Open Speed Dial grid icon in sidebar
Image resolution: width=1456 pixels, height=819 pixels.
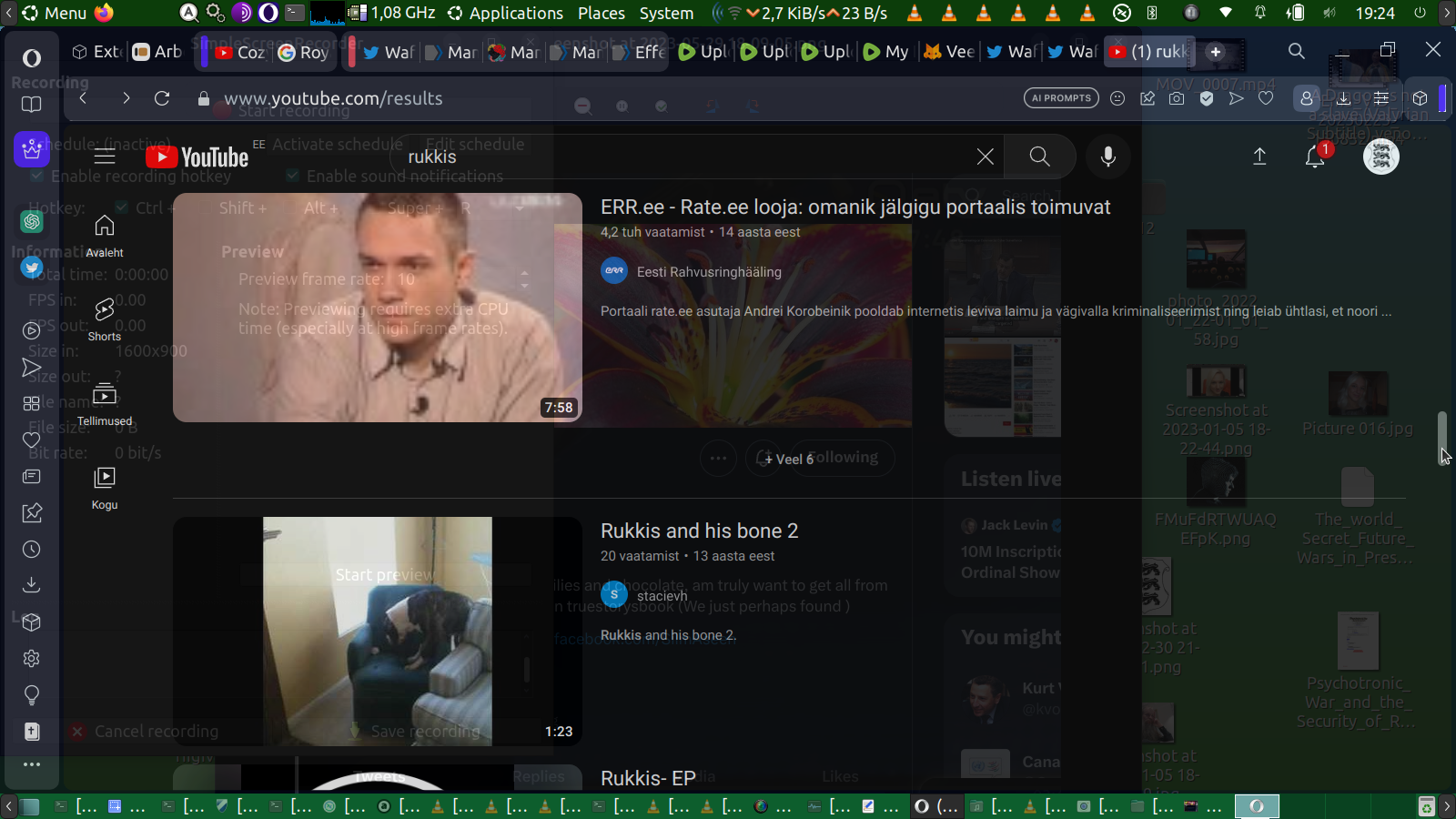point(32,403)
